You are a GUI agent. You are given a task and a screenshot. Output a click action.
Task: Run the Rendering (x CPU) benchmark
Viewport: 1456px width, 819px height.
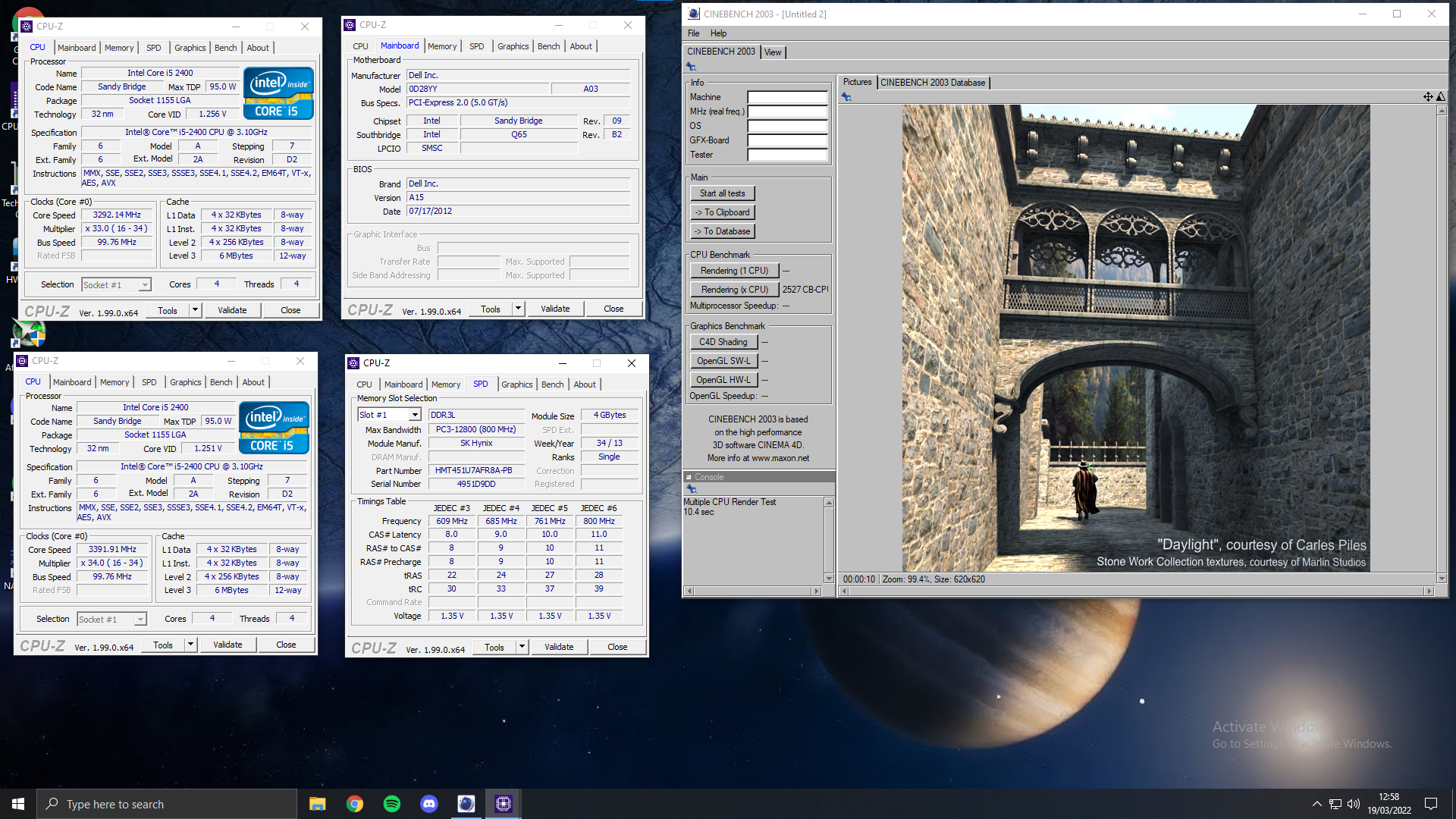click(x=734, y=290)
